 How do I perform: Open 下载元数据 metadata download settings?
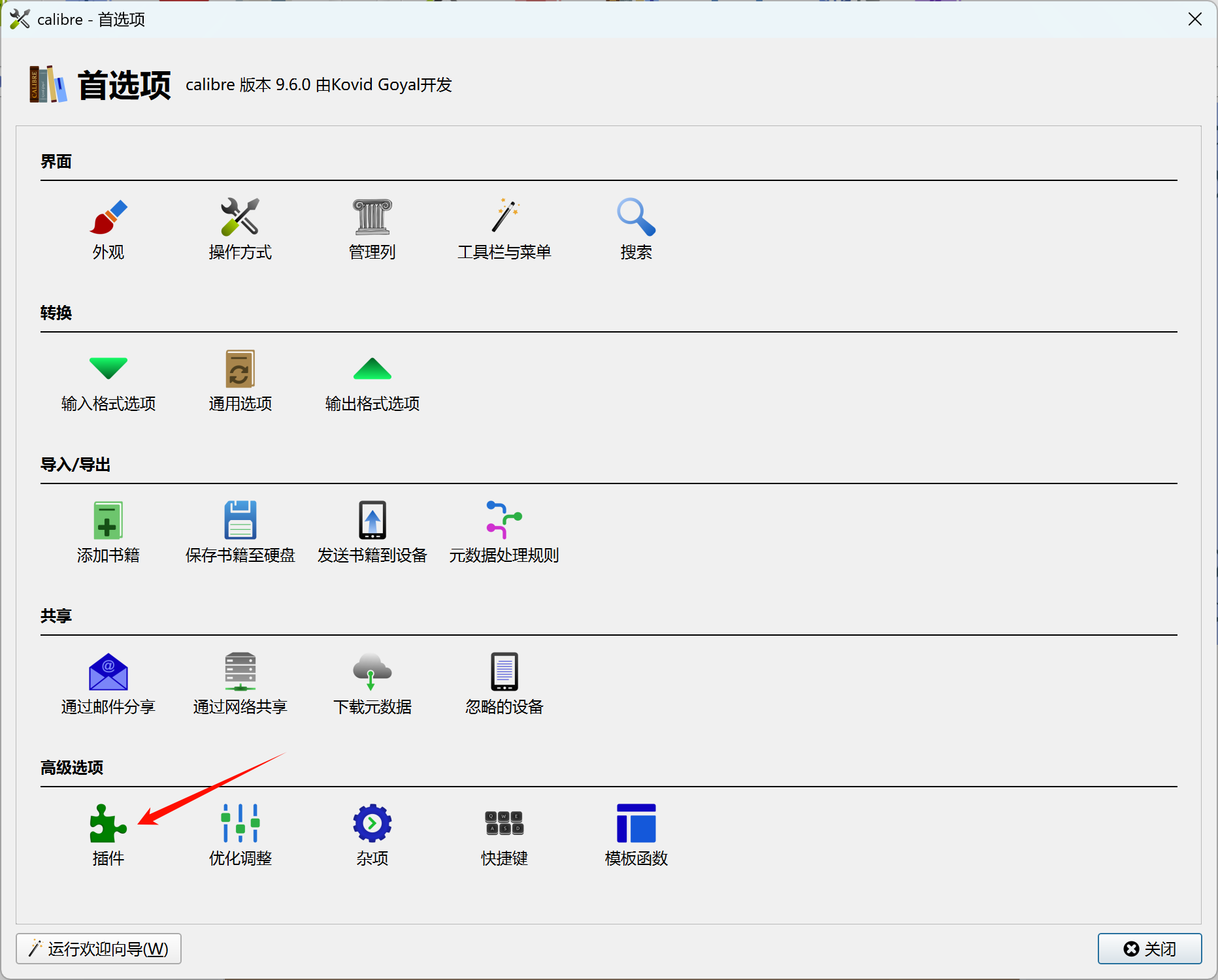coord(372,684)
